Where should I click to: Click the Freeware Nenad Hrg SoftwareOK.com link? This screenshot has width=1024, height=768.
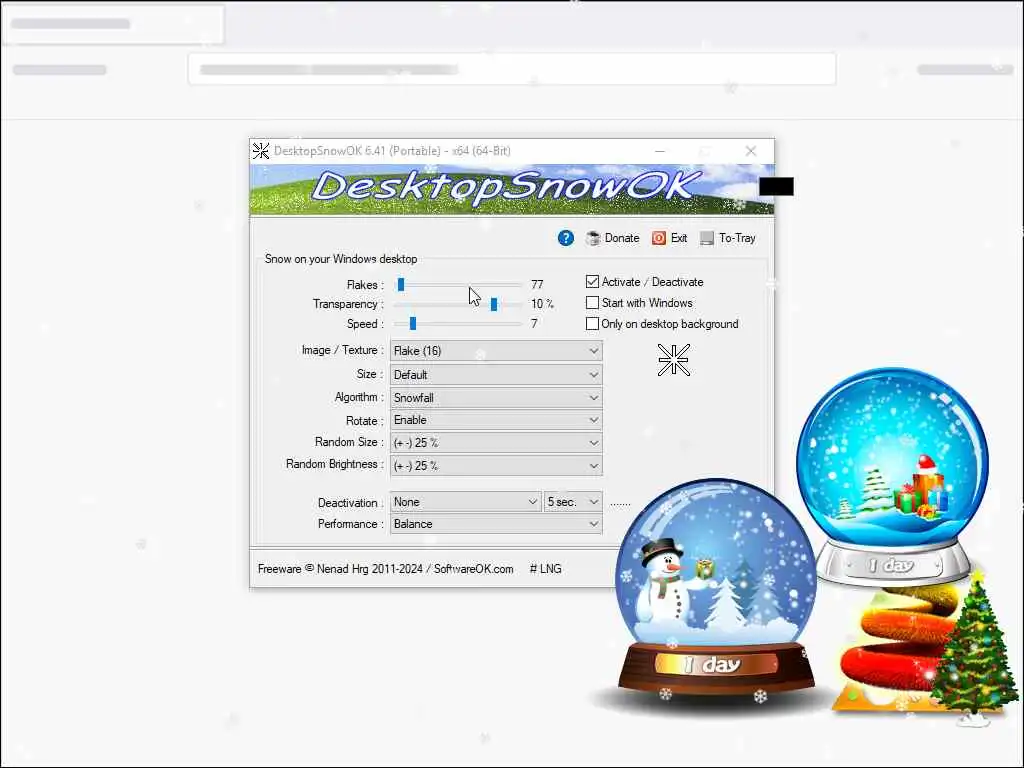(x=385, y=569)
